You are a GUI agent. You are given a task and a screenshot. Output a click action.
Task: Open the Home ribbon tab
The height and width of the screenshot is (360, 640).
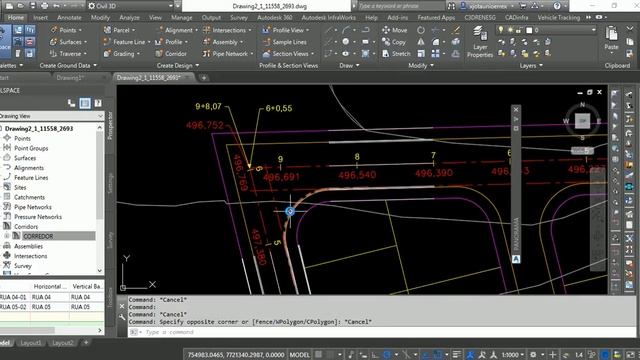pos(16,18)
